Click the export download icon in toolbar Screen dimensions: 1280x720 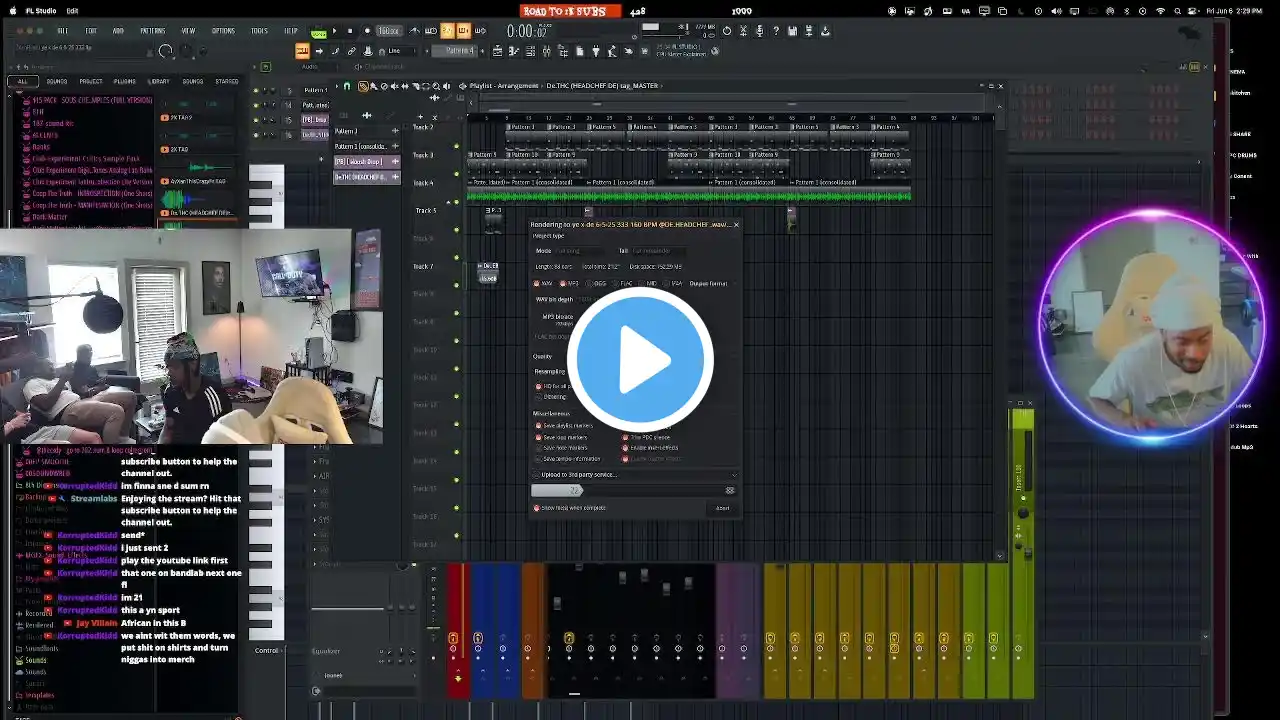coord(825,31)
